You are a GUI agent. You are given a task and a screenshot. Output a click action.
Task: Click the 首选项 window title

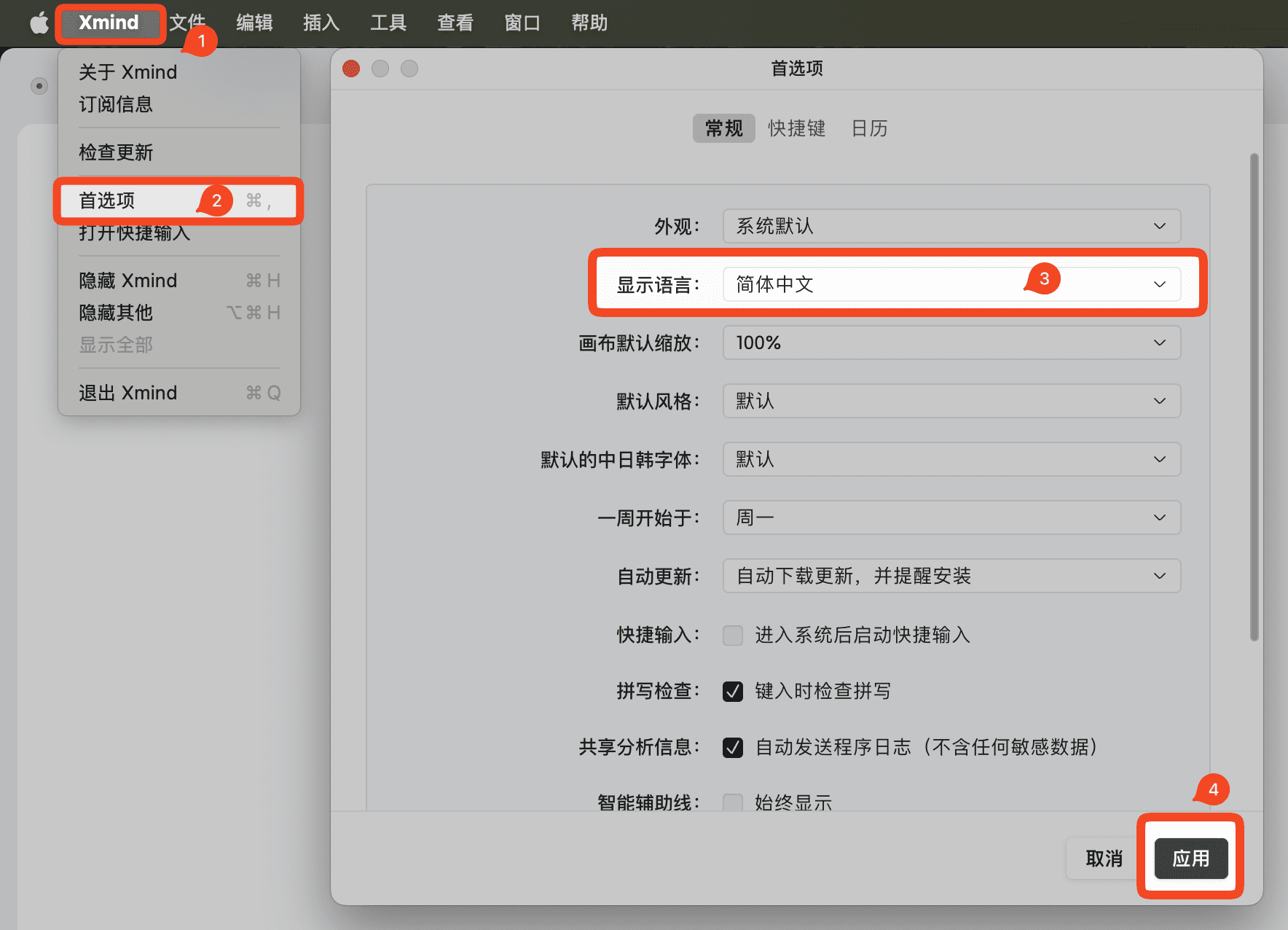[797, 69]
